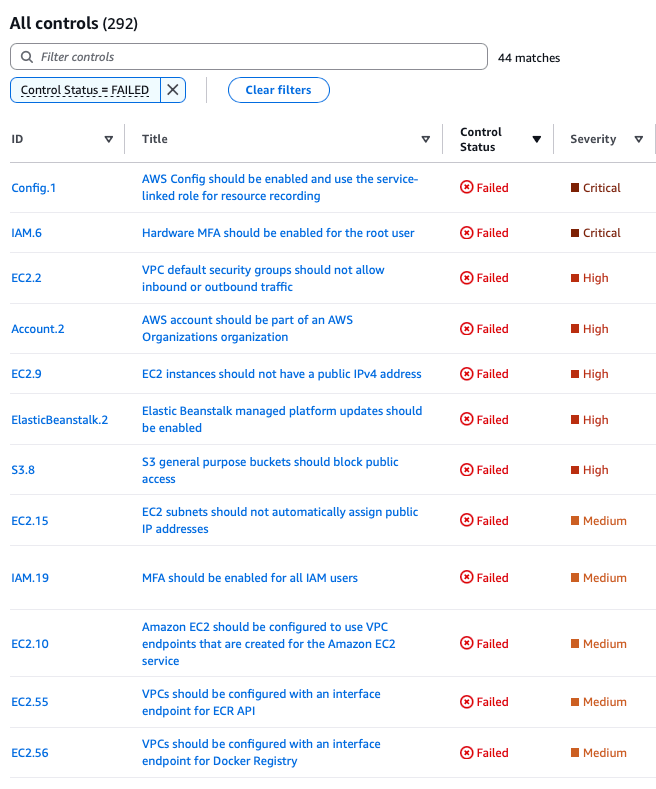Viewport: 656px width, 789px height.
Task: Remove the Control Status = FAILED filter chip
Action: [x=173, y=90]
